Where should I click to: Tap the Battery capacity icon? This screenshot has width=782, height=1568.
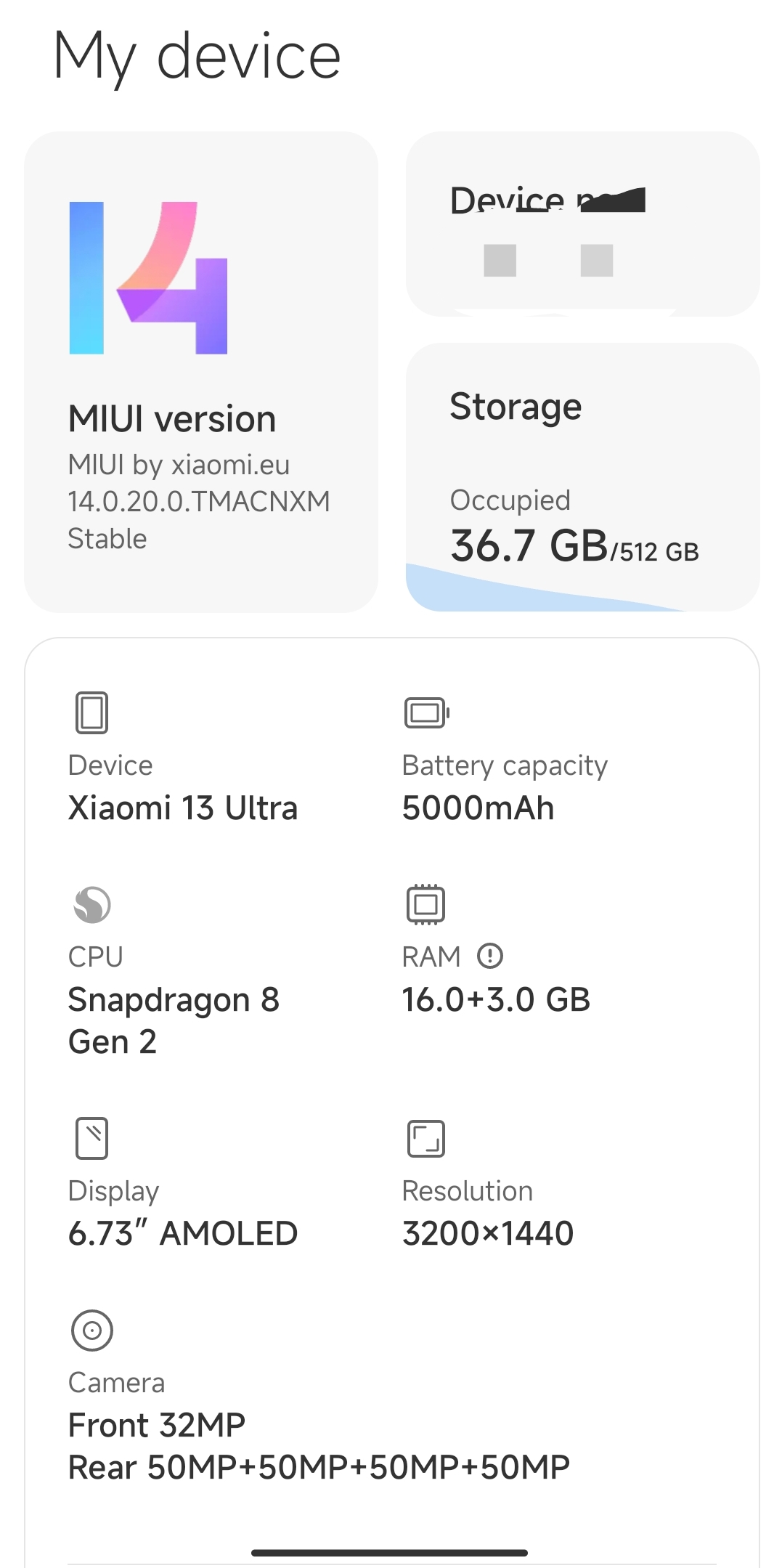point(427,712)
